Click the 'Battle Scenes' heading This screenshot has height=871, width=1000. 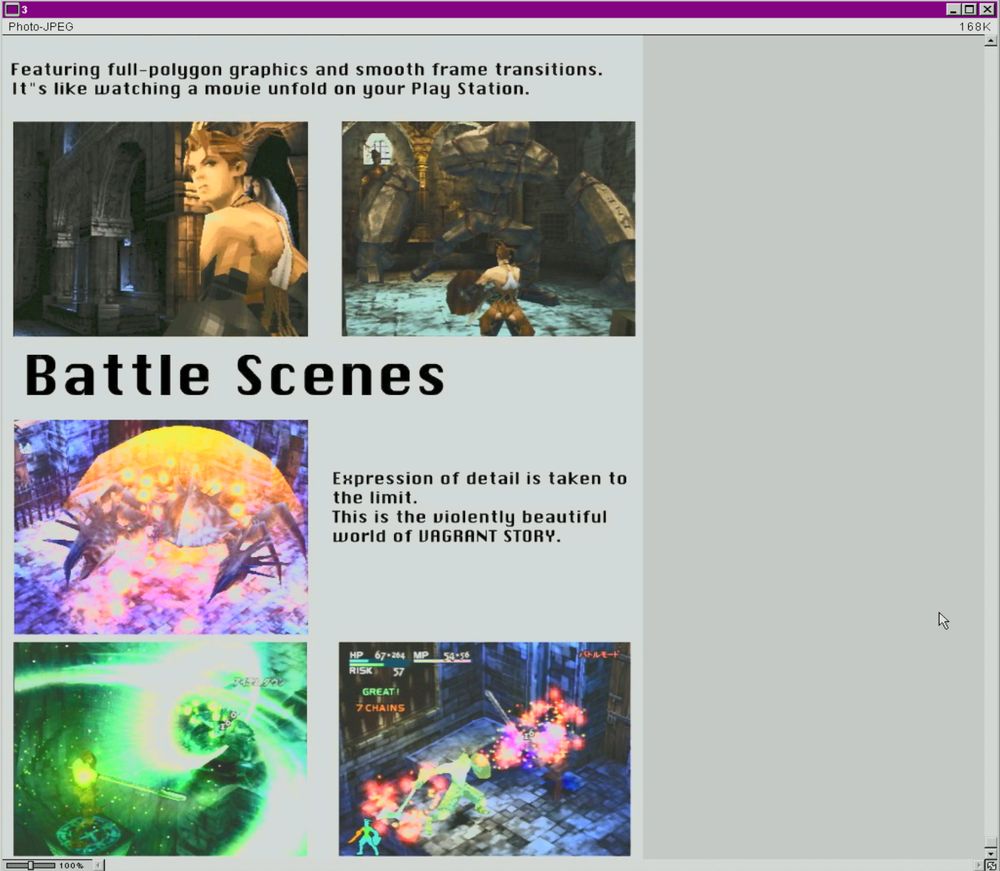click(x=235, y=376)
